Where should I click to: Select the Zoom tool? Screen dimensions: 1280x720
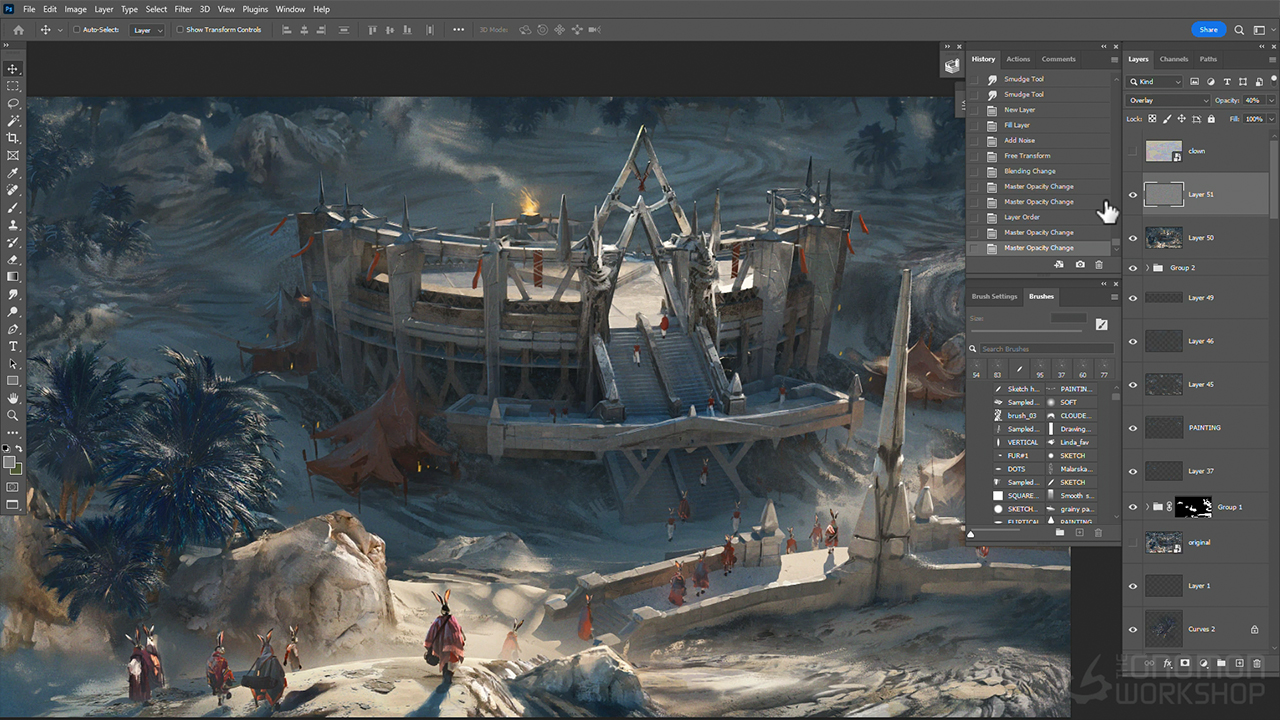[13, 415]
